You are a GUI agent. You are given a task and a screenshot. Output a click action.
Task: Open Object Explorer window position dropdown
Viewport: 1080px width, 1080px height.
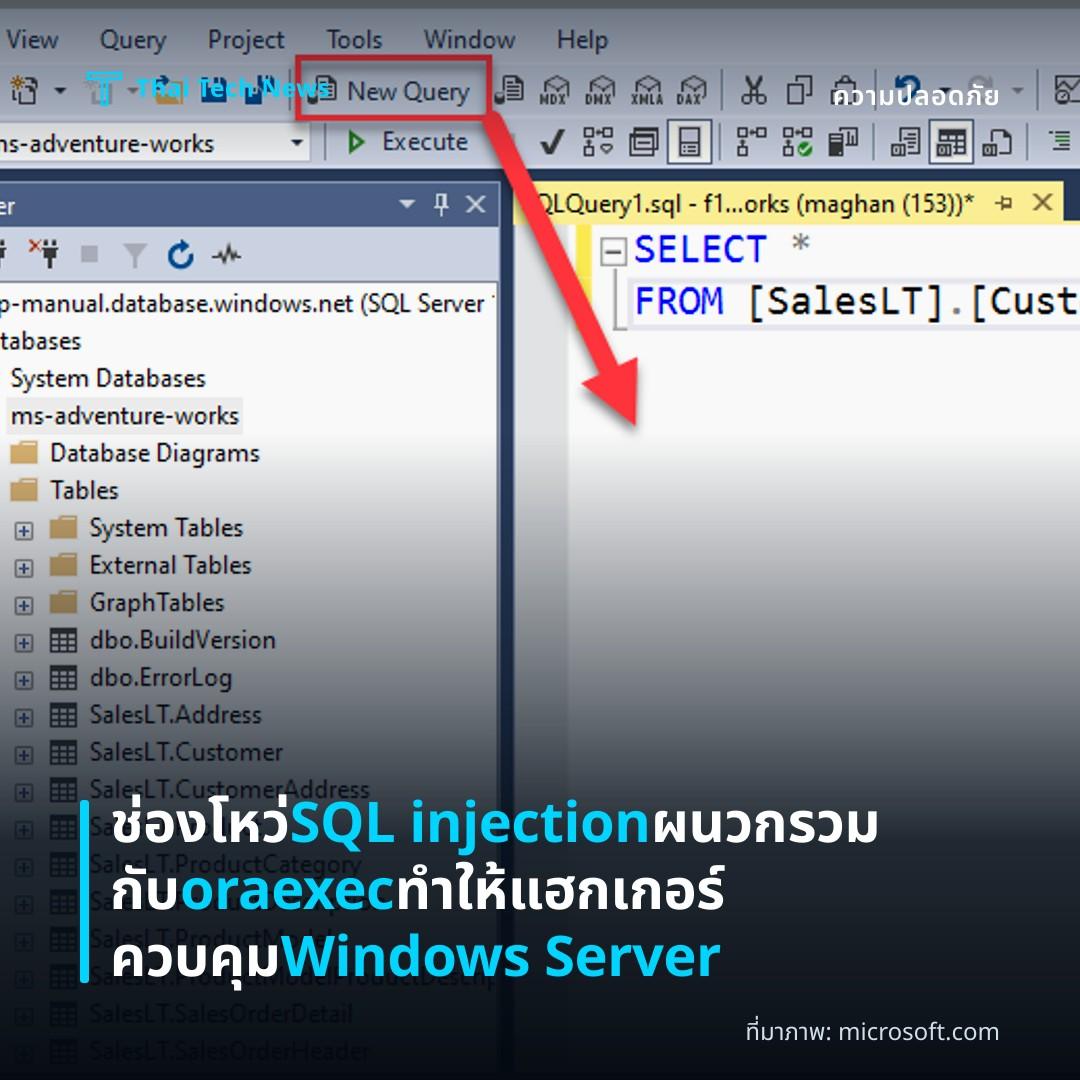407,204
